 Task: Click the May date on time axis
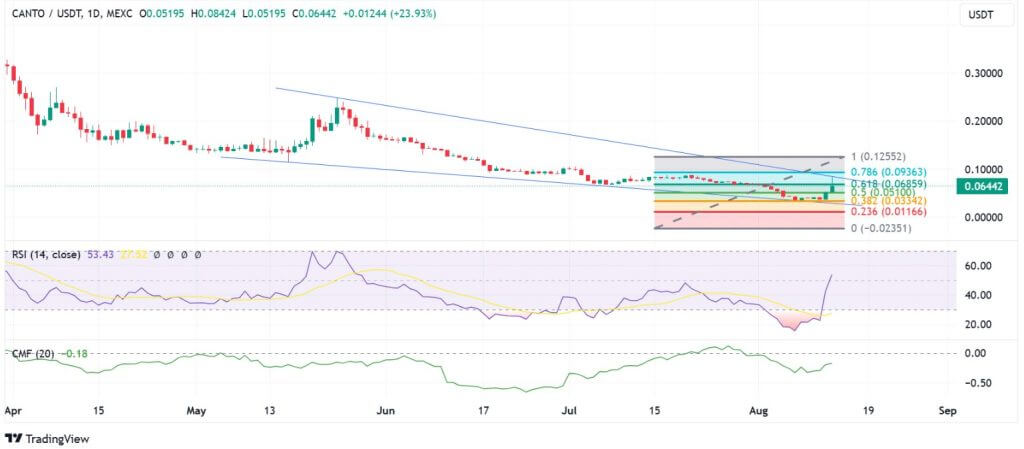click(x=196, y=412)
